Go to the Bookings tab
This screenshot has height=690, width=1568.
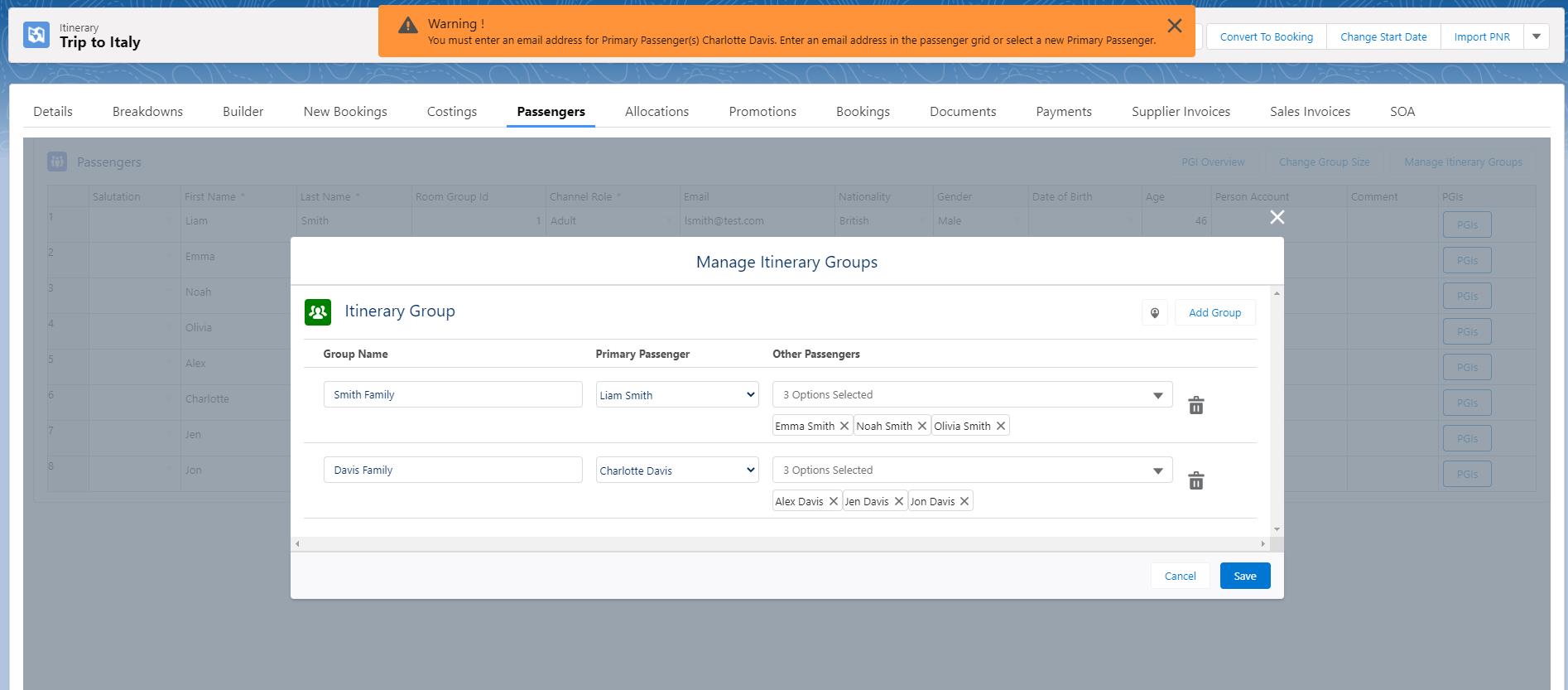point(863,111)
